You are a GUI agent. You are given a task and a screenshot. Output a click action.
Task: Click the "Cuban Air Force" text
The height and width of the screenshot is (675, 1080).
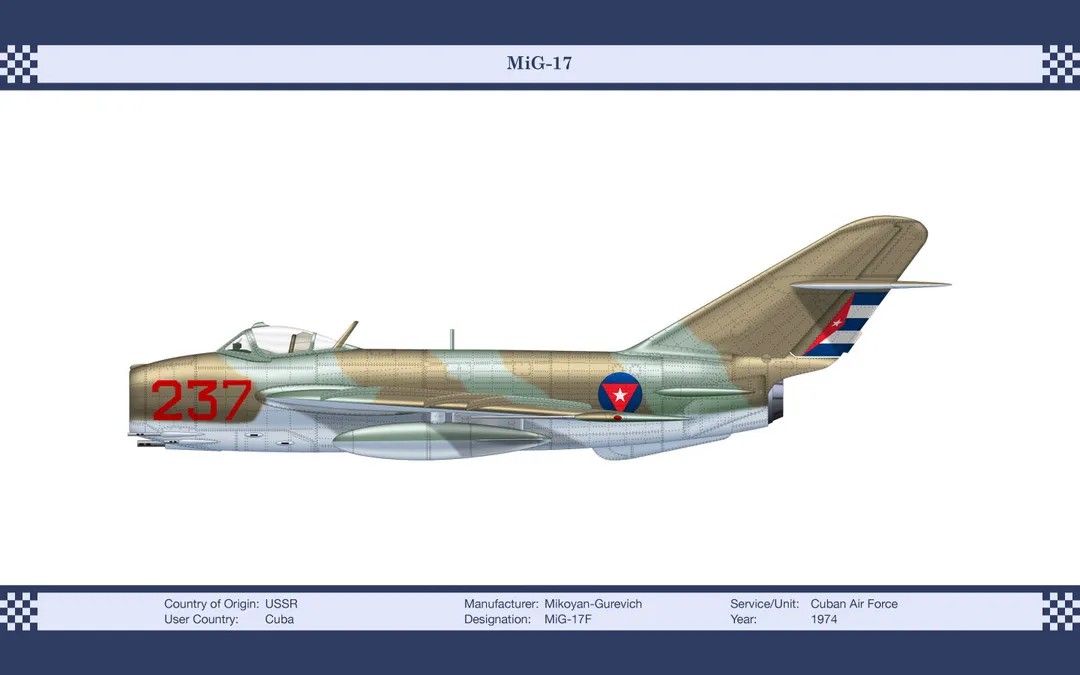click(854, 604)
